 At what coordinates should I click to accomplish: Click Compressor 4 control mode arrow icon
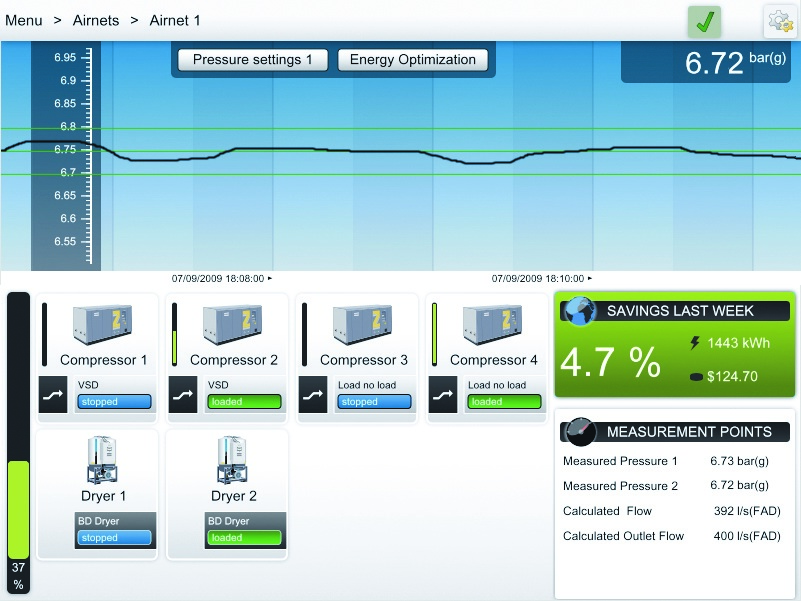[443, 395]
